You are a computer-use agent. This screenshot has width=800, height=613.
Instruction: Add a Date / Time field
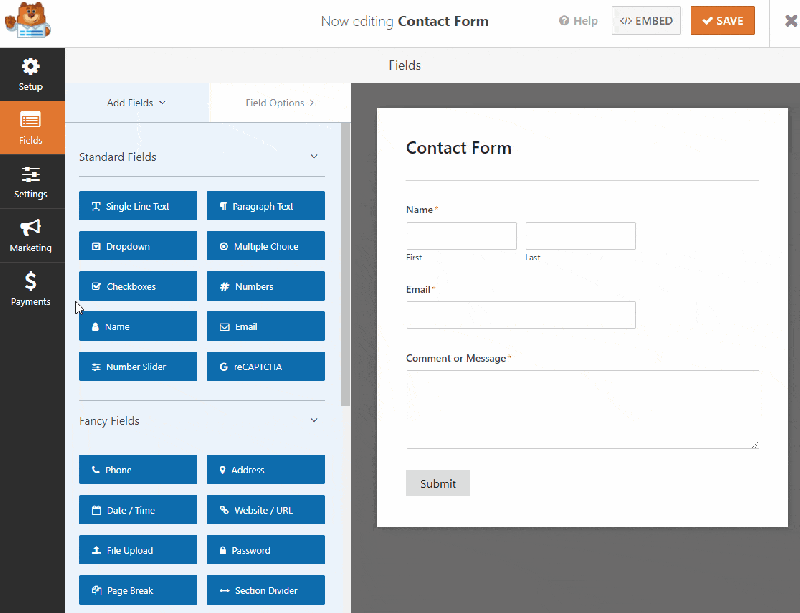coord(137,509)
